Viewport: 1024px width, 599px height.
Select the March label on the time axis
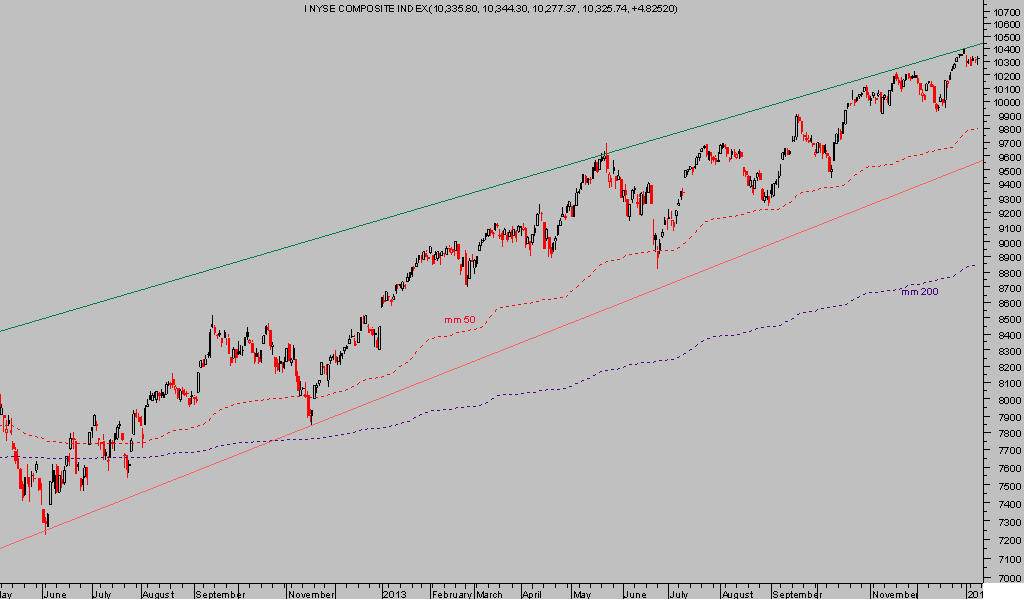[491, 593]
